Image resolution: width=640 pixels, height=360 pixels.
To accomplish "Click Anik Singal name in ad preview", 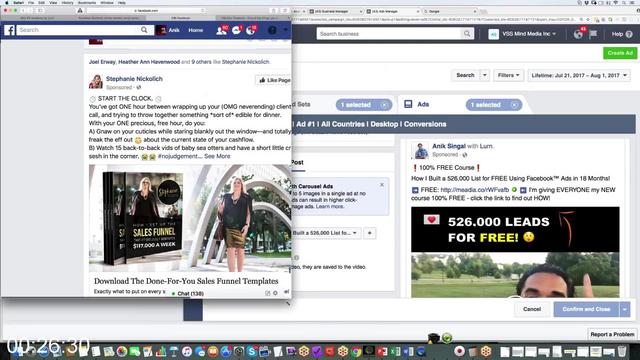I will [x=449, y=146].
